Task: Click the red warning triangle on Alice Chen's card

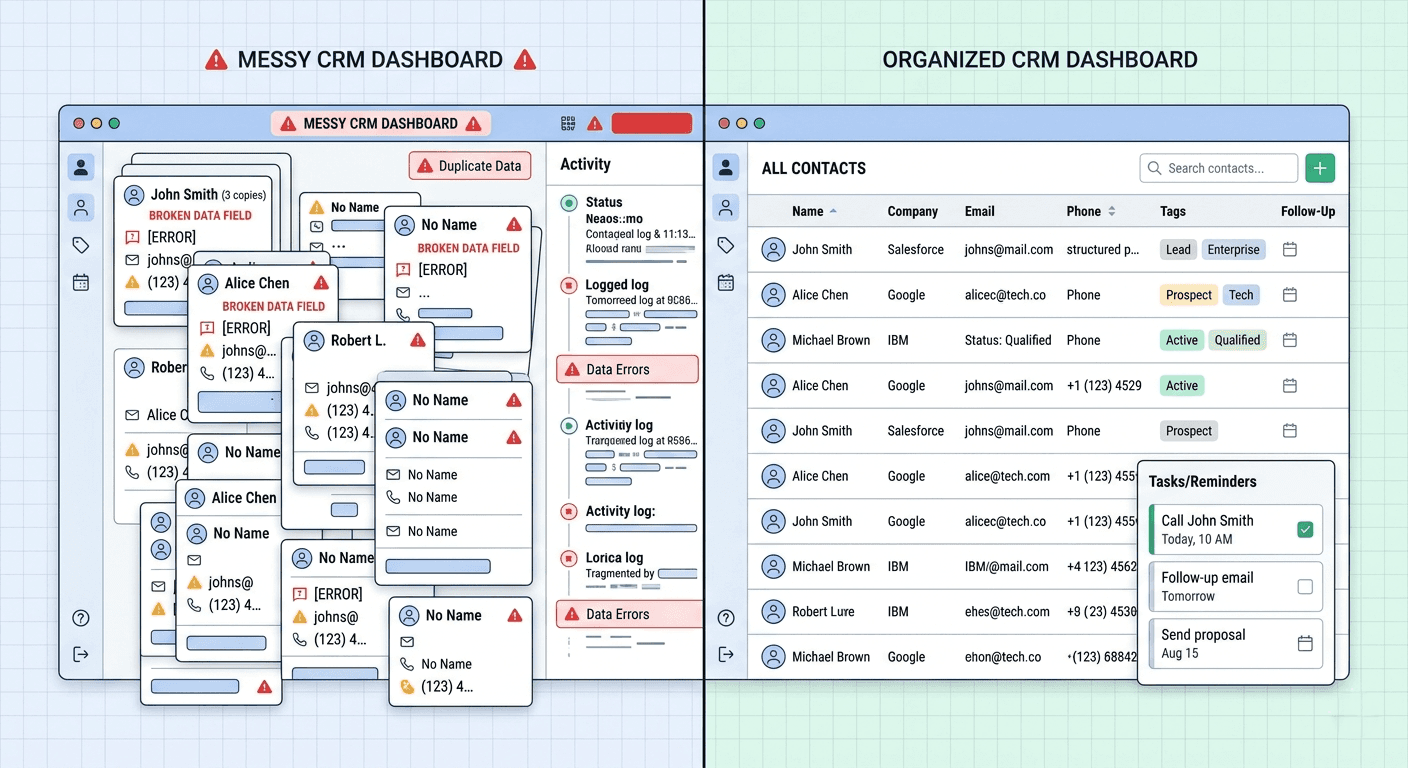Action: pyautogui.click(x=320, y=283)
